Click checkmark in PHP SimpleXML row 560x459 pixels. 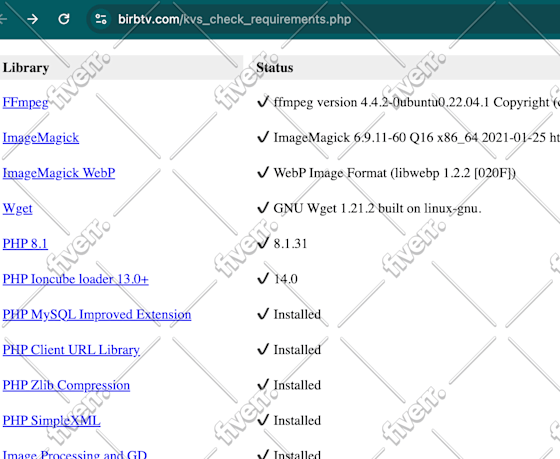(263, 420)
